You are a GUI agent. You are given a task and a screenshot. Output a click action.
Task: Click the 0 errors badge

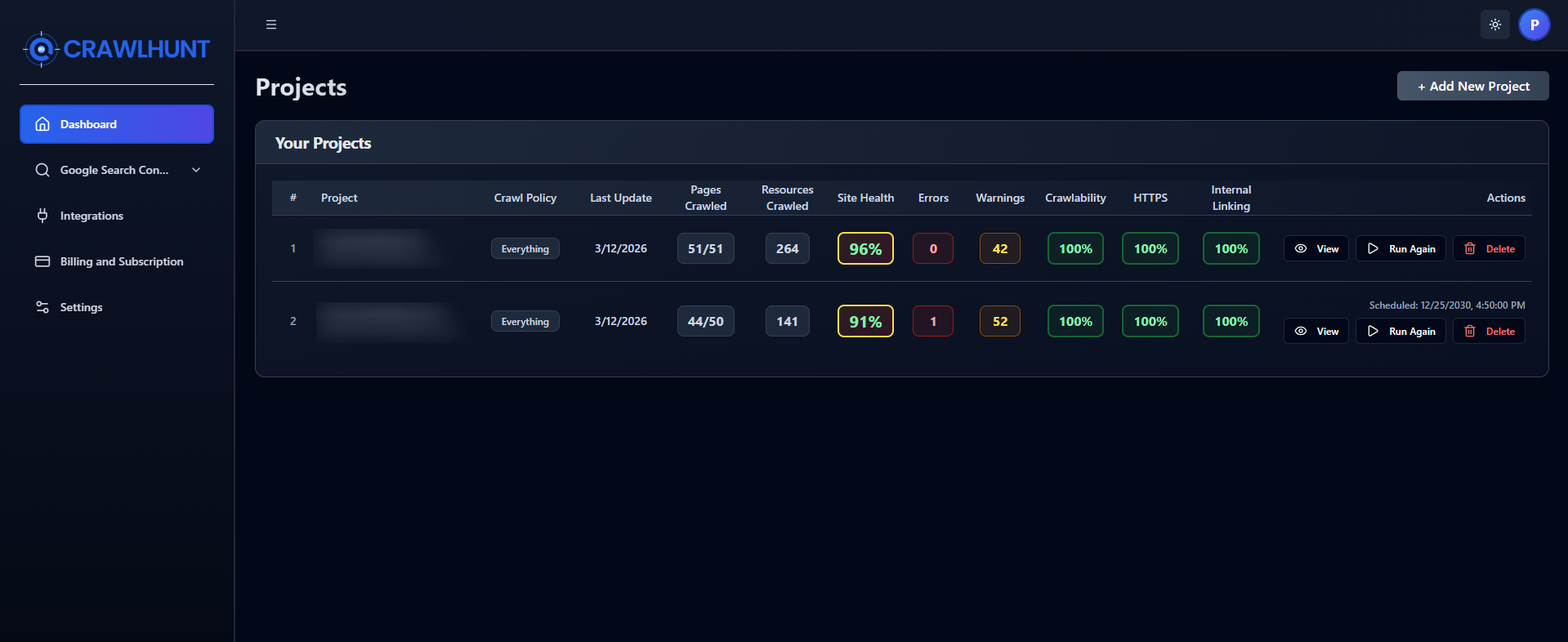[933, 248]
